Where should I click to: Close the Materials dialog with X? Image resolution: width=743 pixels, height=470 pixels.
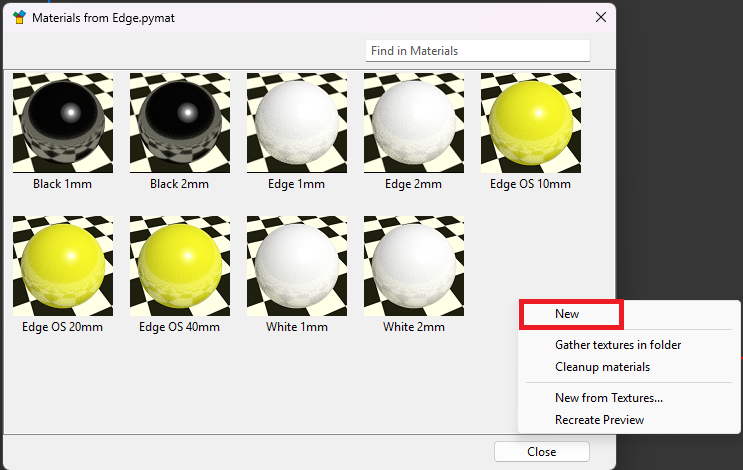[x=600, y=17]
